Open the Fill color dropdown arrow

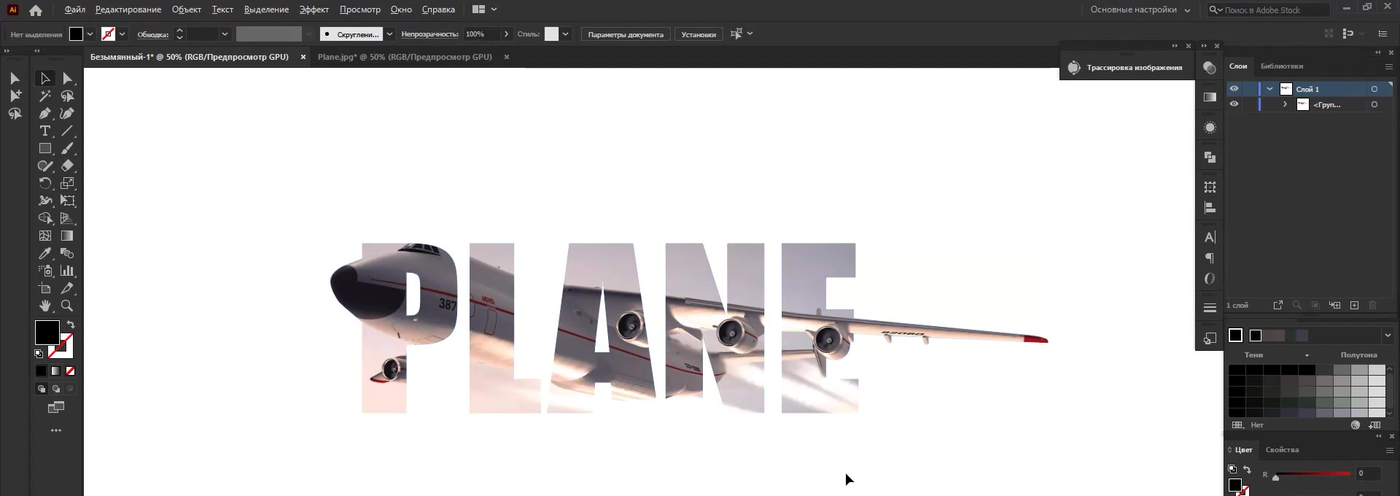(x=90, y=34)
